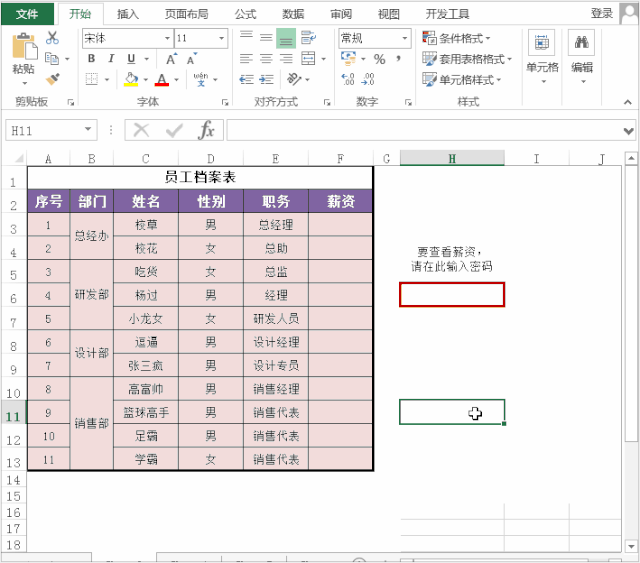Click Increase Decimal icon
The width and height of the screenshot is (640, 563).
tap(348, 79)
